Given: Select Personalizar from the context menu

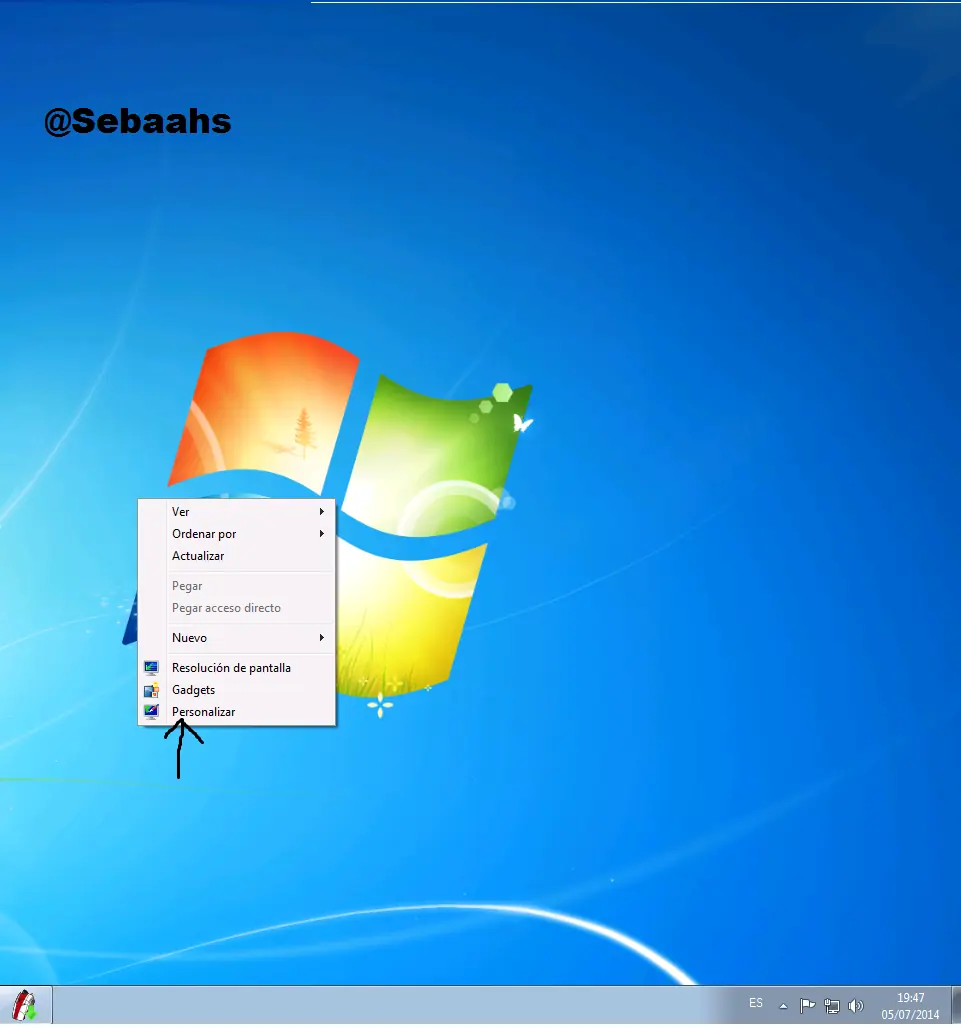Looking at the screenshot, I should [237, 712].
